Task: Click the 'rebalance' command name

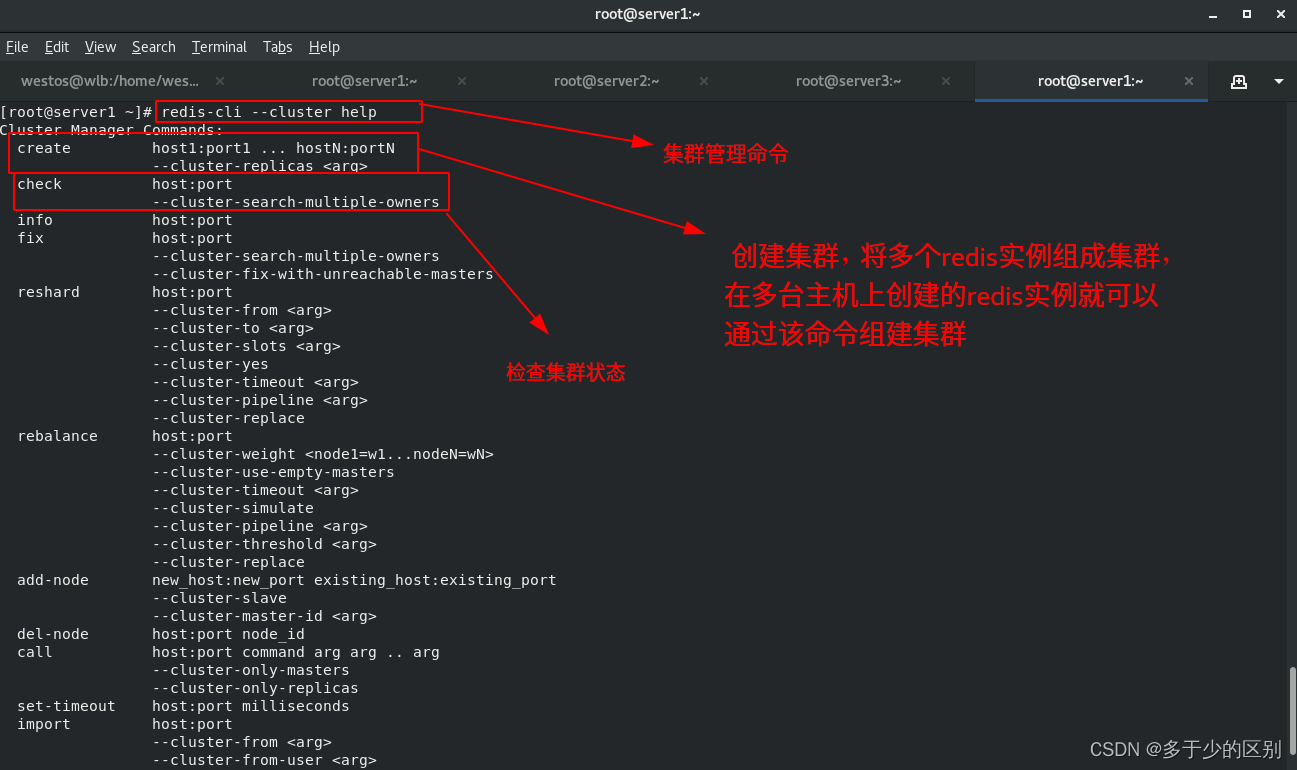Action: [58, 436]
